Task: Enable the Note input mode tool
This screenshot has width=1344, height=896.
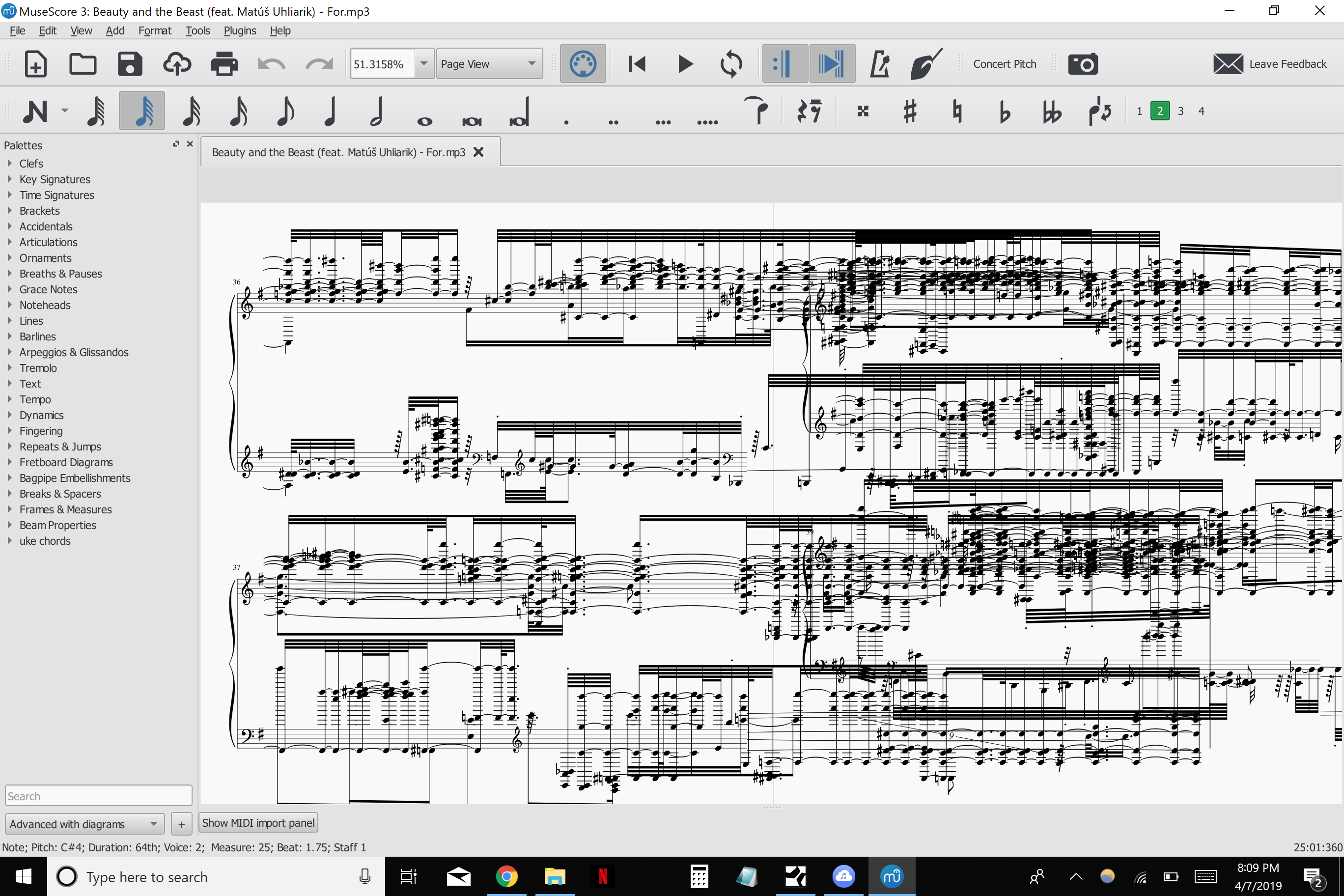Action: [36, 110]
